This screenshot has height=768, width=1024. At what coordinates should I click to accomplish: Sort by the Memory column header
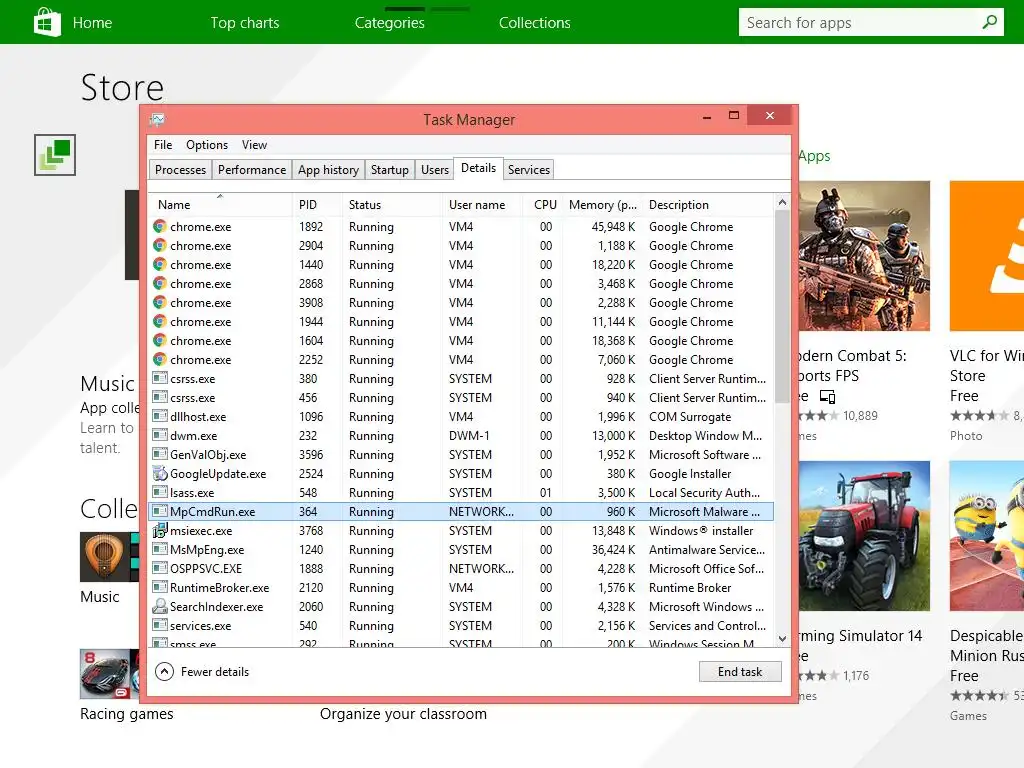point(602,204)
